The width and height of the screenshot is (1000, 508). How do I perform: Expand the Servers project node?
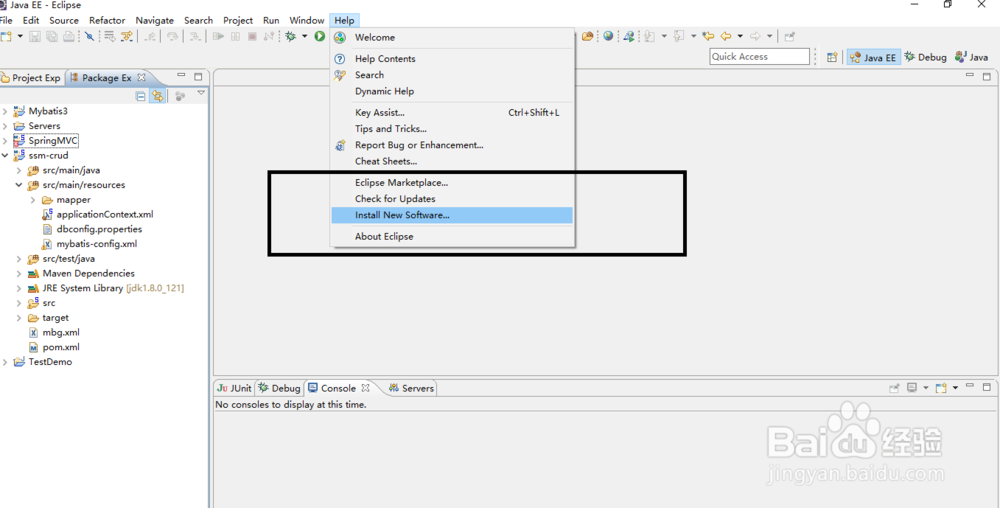pyautogui.click(x=5, y=126)
